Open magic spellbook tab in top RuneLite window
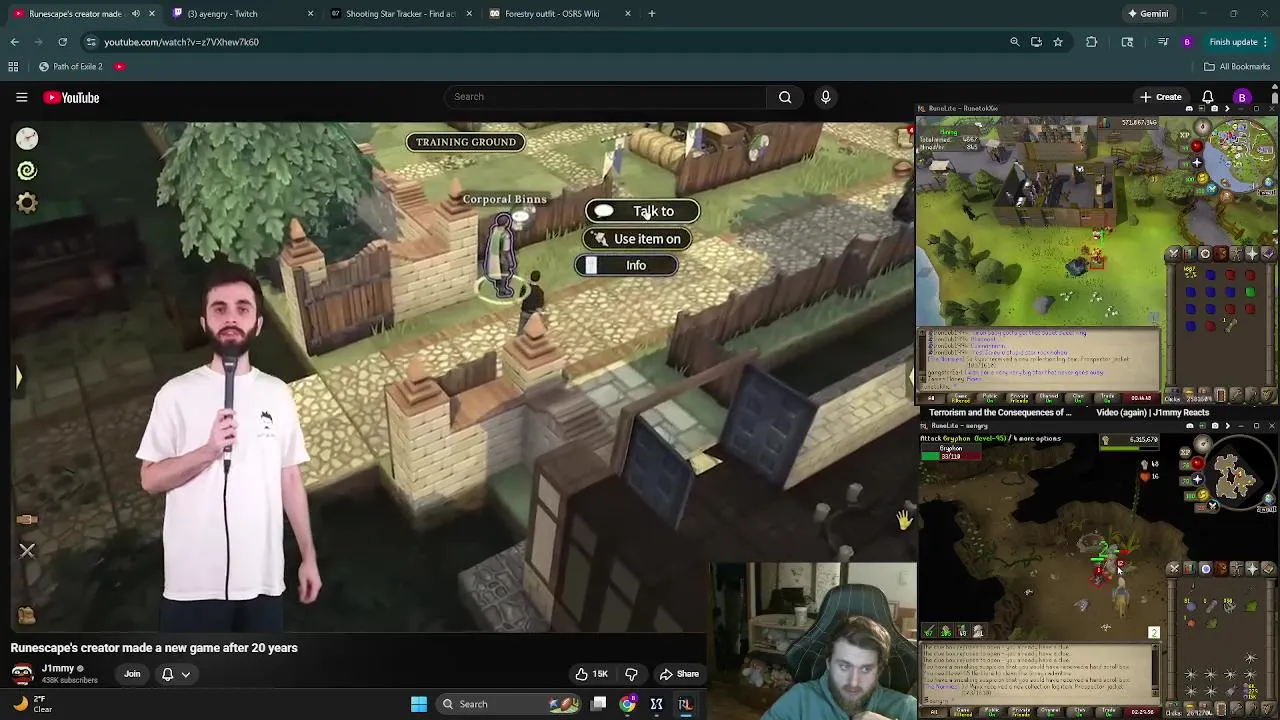The height and width of the screenshot is (720, 1280). 1269,254
